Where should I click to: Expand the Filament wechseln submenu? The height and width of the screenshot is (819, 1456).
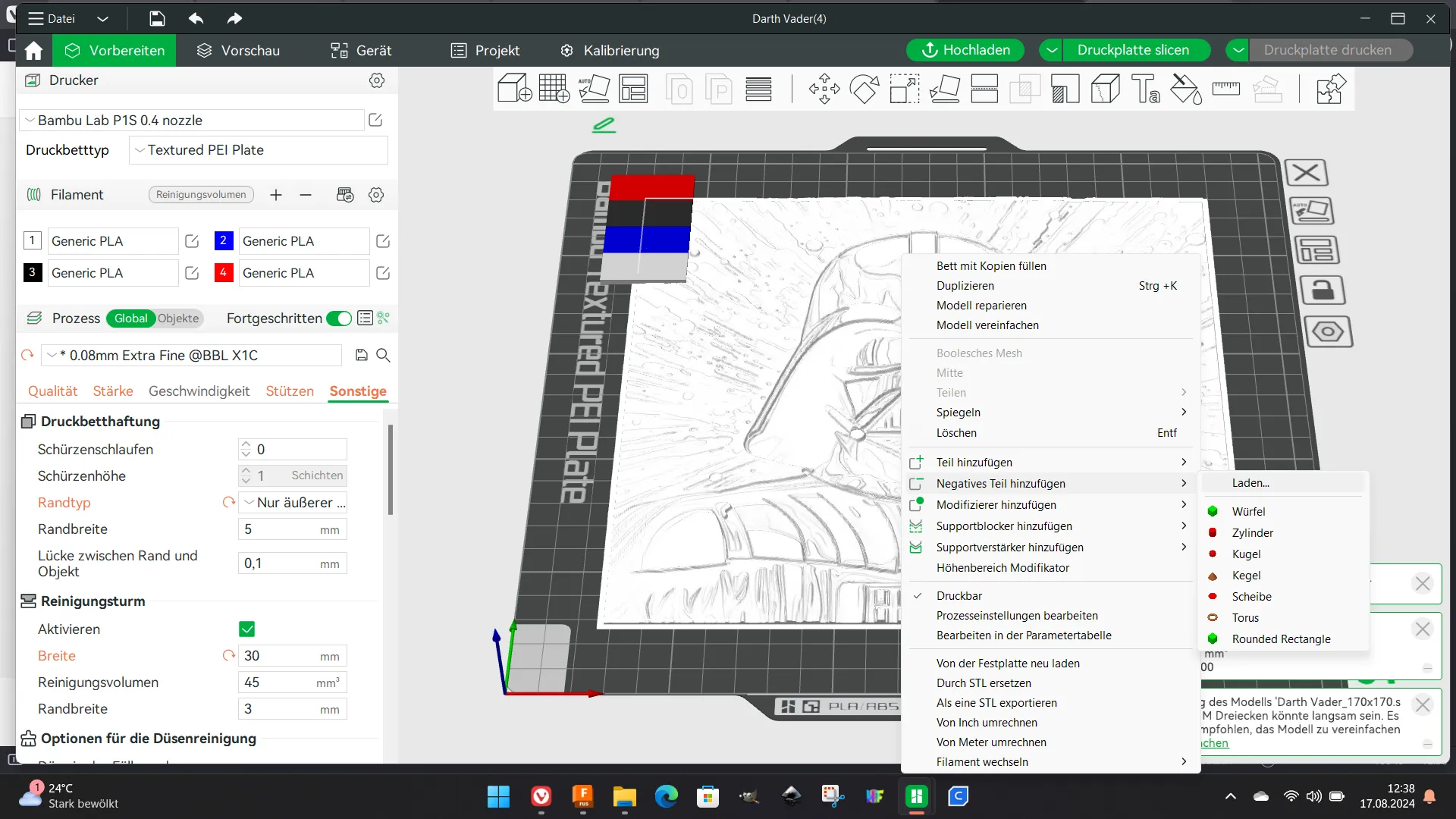point(1050,762)
